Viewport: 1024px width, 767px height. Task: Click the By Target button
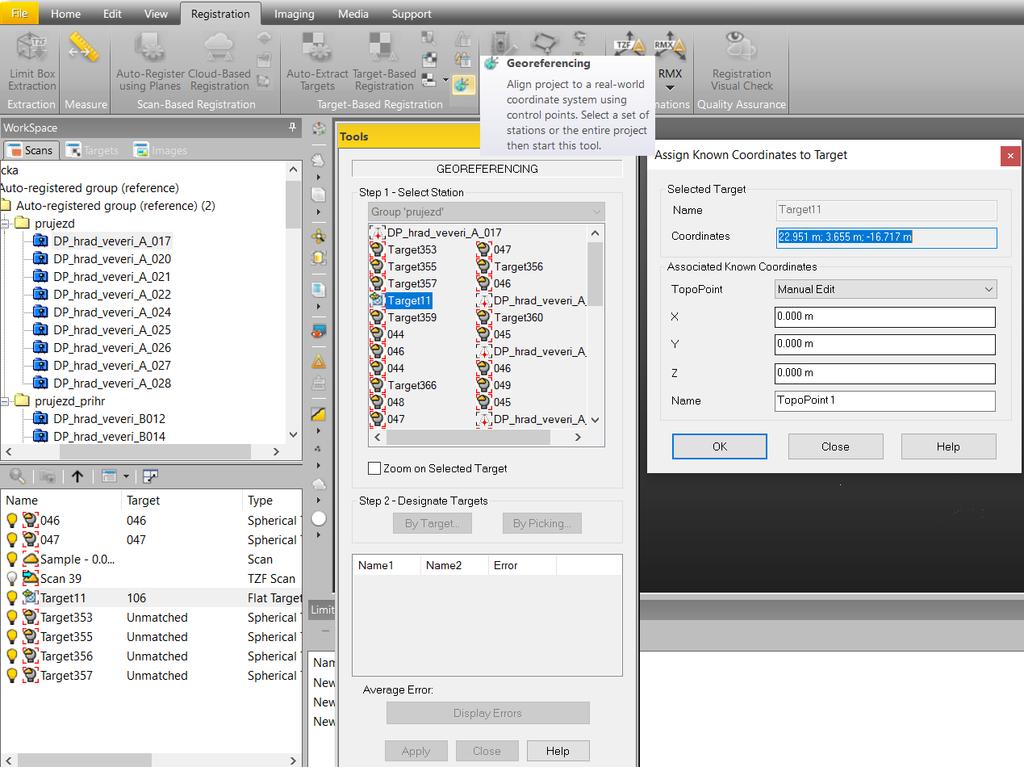[432, 523]
